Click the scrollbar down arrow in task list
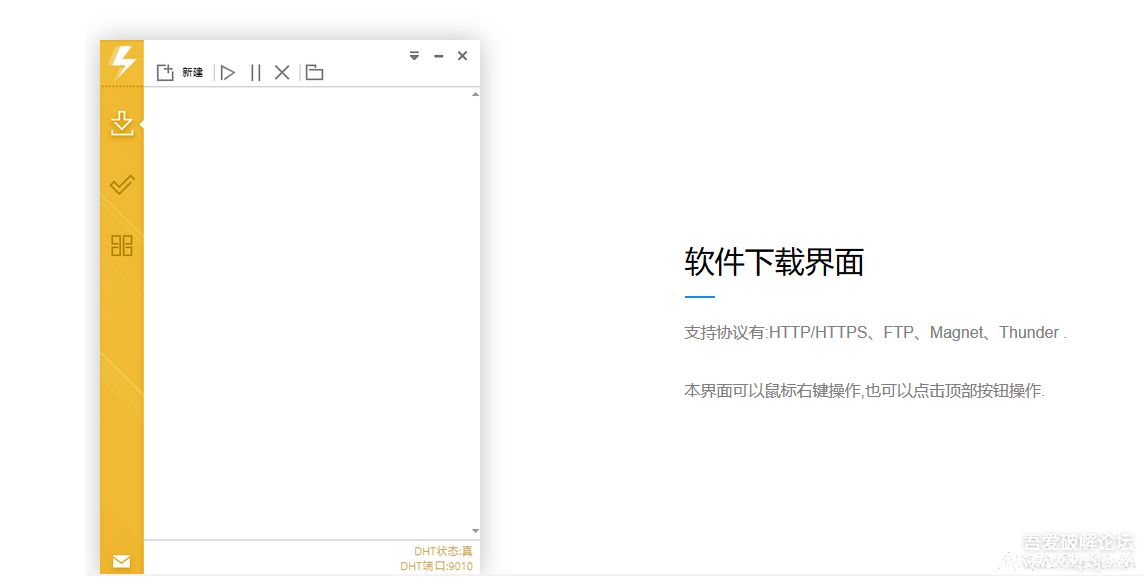Viewport: 1143px width, 579px height. (x=475, y=531)
